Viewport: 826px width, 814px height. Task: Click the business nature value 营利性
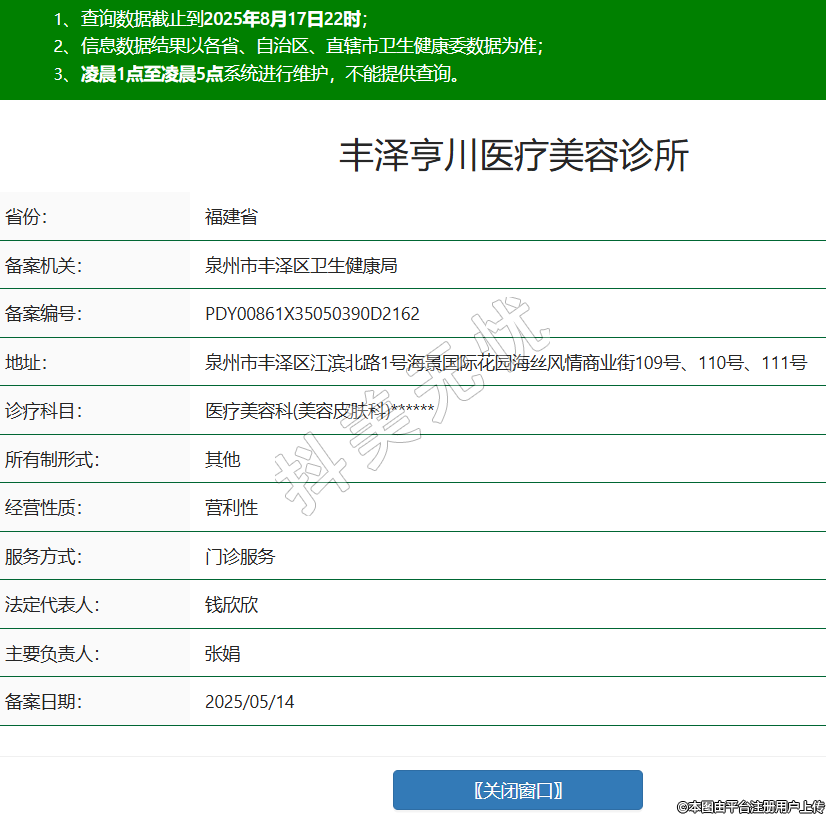click(231, 508)
